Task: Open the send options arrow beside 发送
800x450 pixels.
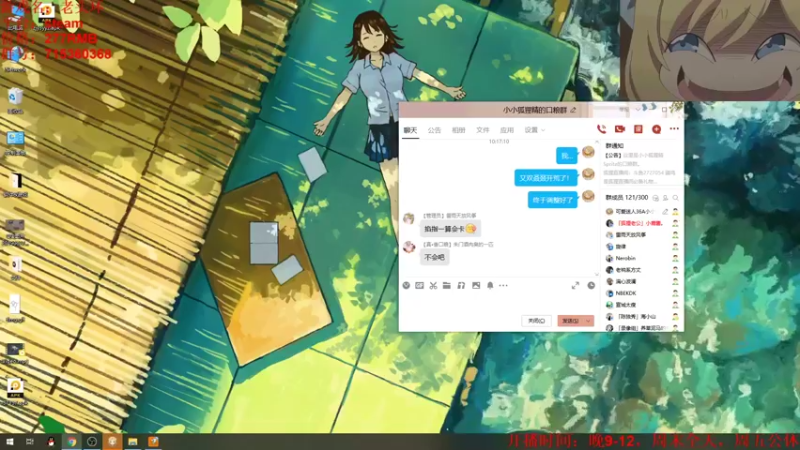Action: 588,321
